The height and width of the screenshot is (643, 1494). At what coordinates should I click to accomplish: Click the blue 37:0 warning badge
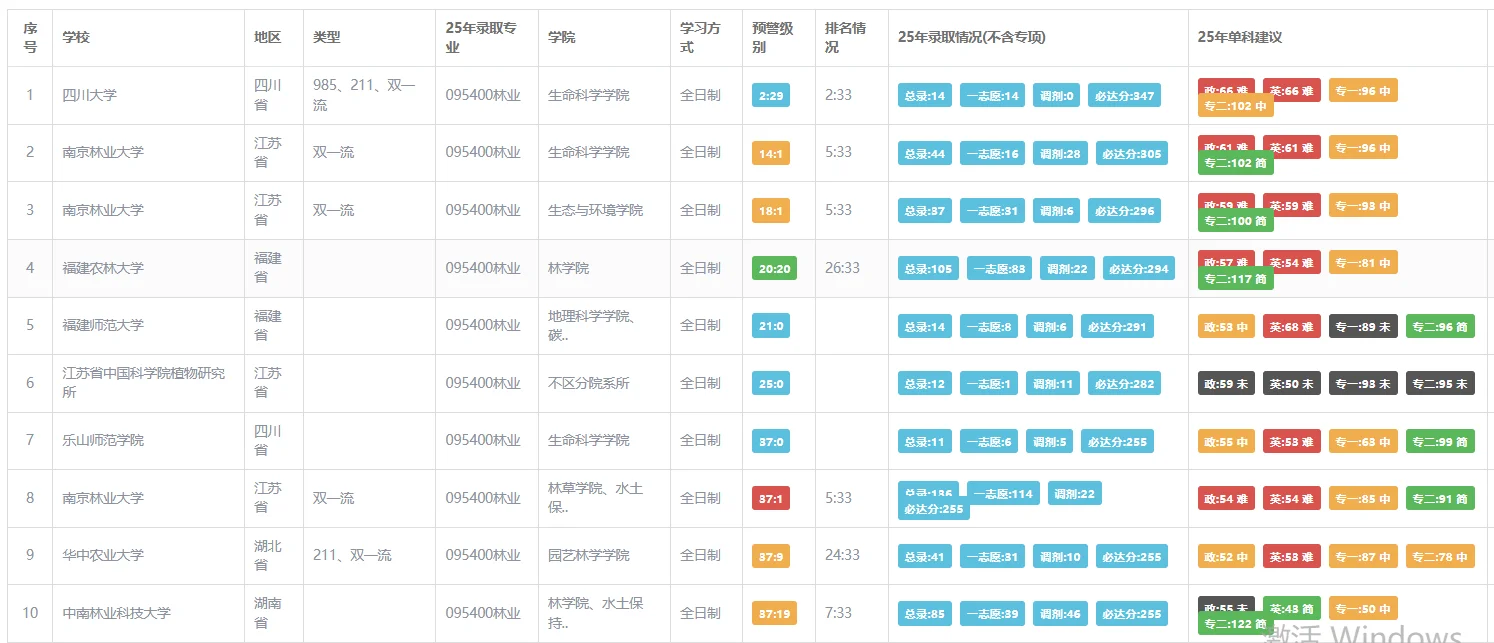(x=771, y=442)
